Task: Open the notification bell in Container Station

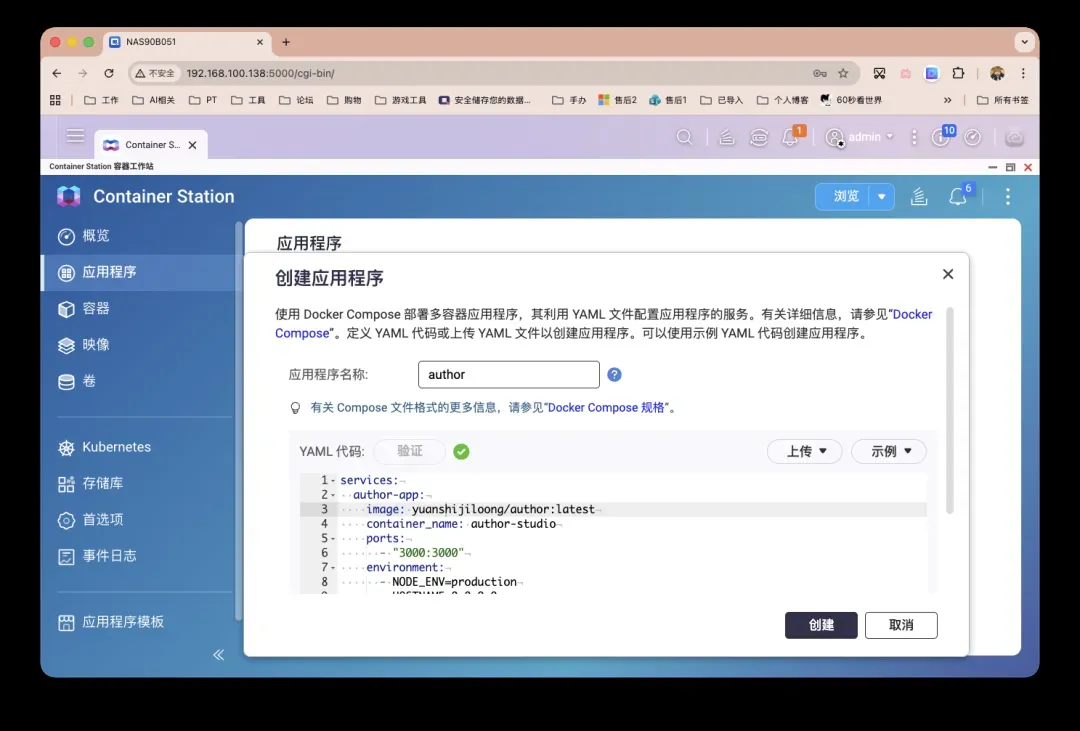Action: pyautogui.click(x=957, y=197)
